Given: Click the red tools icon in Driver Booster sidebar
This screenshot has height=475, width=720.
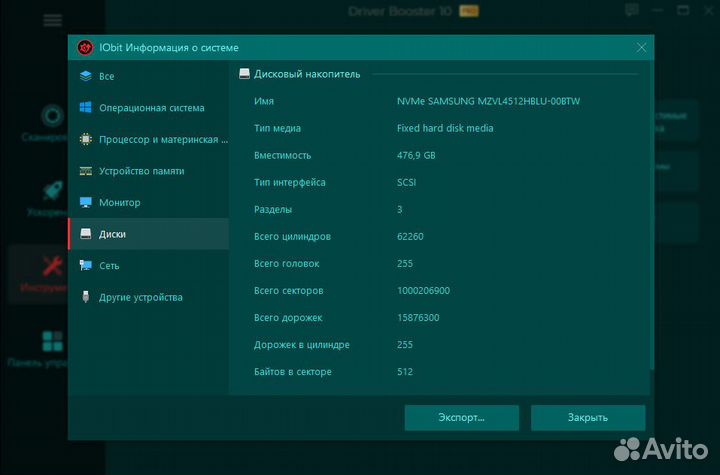Looking at the screenshot, I should (x=52, y=266).
